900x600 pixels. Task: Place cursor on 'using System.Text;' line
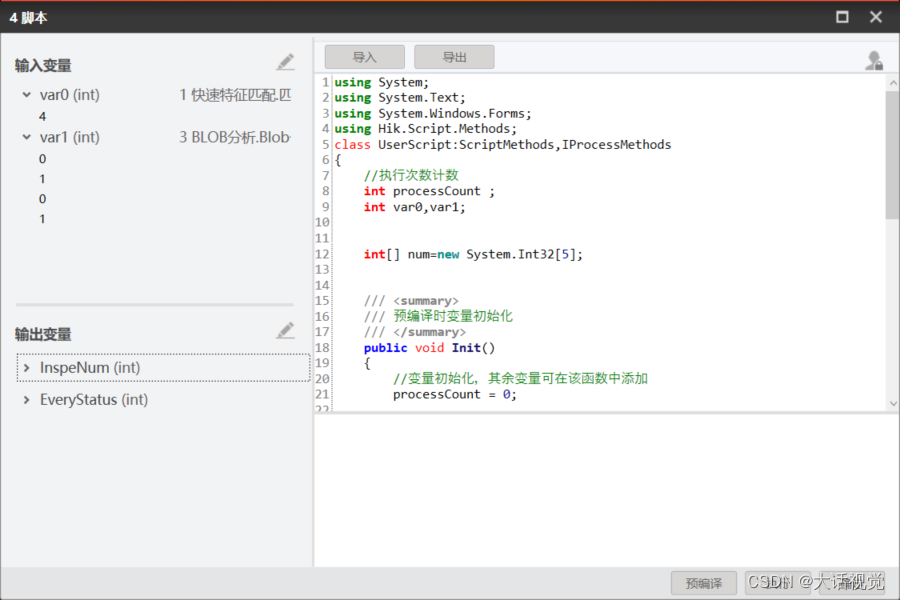pyautogui.click(x=400, y=98)
